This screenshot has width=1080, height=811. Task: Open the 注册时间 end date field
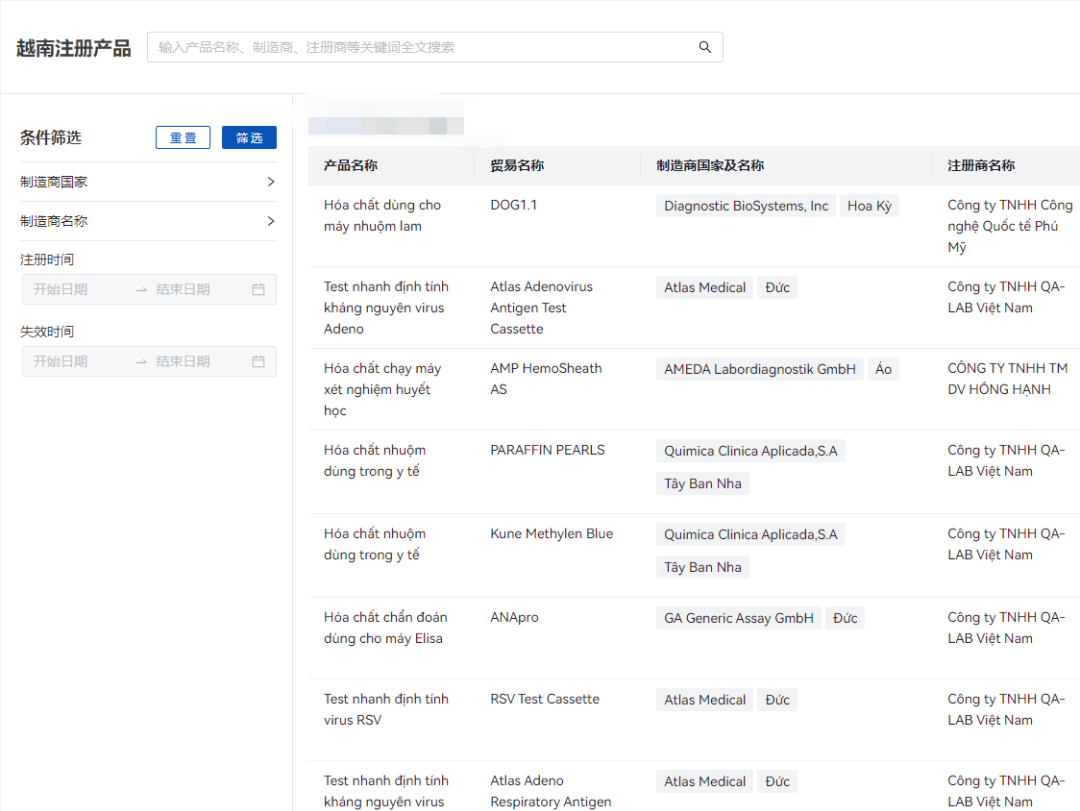click(x=196, y=289)
